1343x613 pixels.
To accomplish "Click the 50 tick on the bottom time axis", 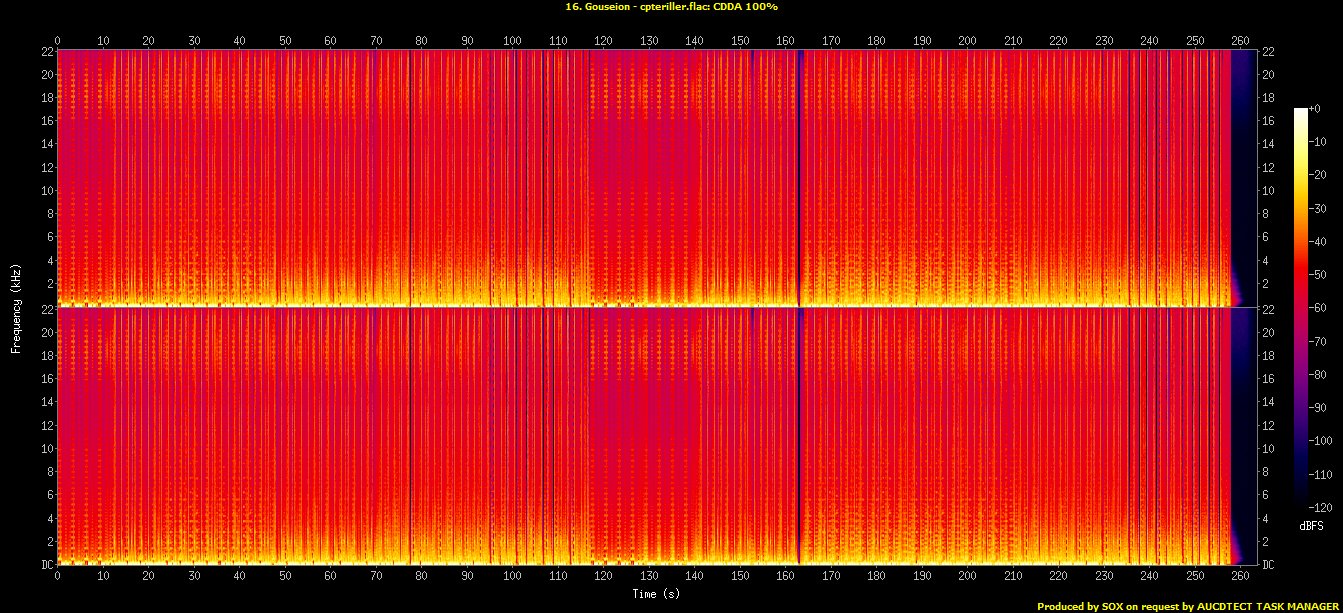I will coord(285,577).
